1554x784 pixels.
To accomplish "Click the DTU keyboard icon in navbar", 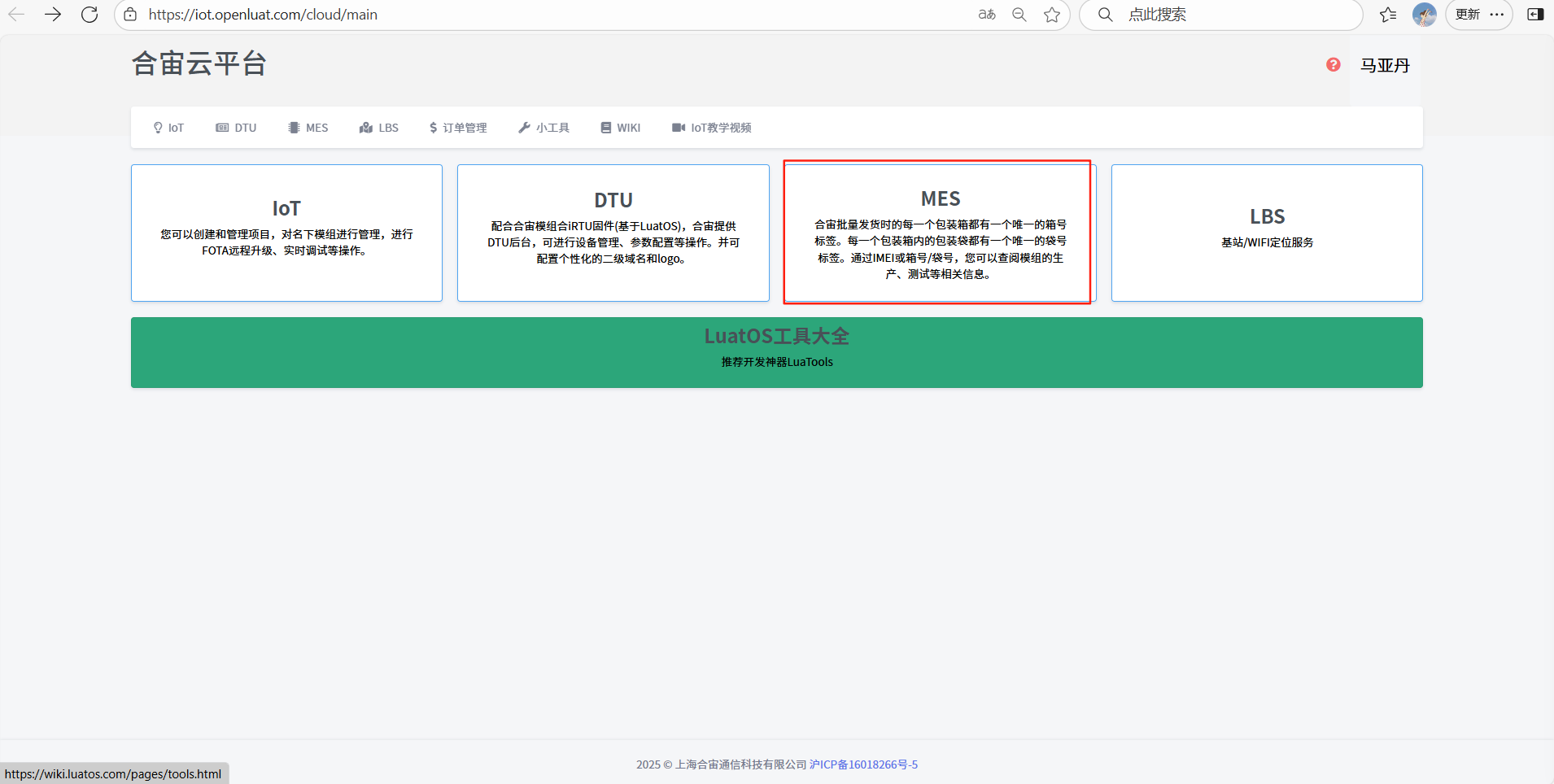I will 222,128.
